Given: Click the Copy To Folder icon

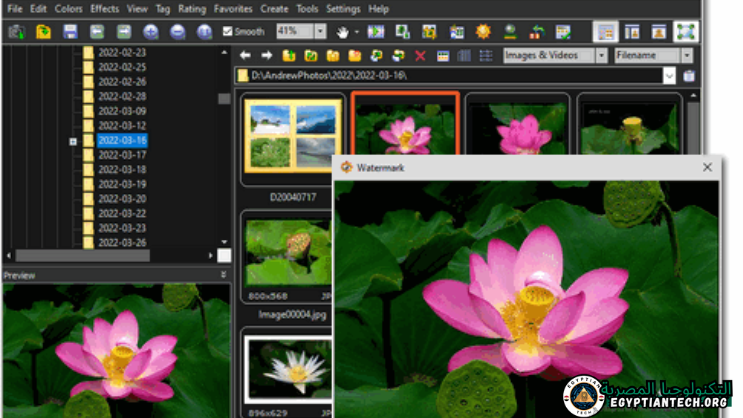Looking at the screenshot, I should tap(377, 55).
